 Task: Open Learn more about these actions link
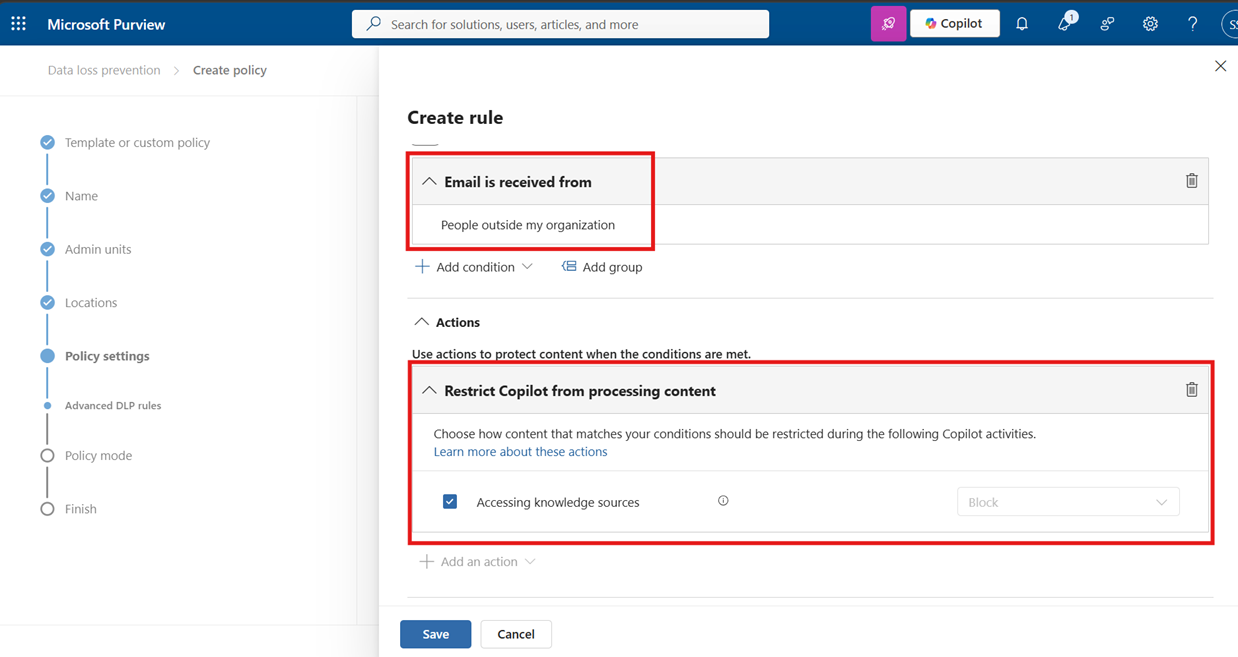(520, 452)
